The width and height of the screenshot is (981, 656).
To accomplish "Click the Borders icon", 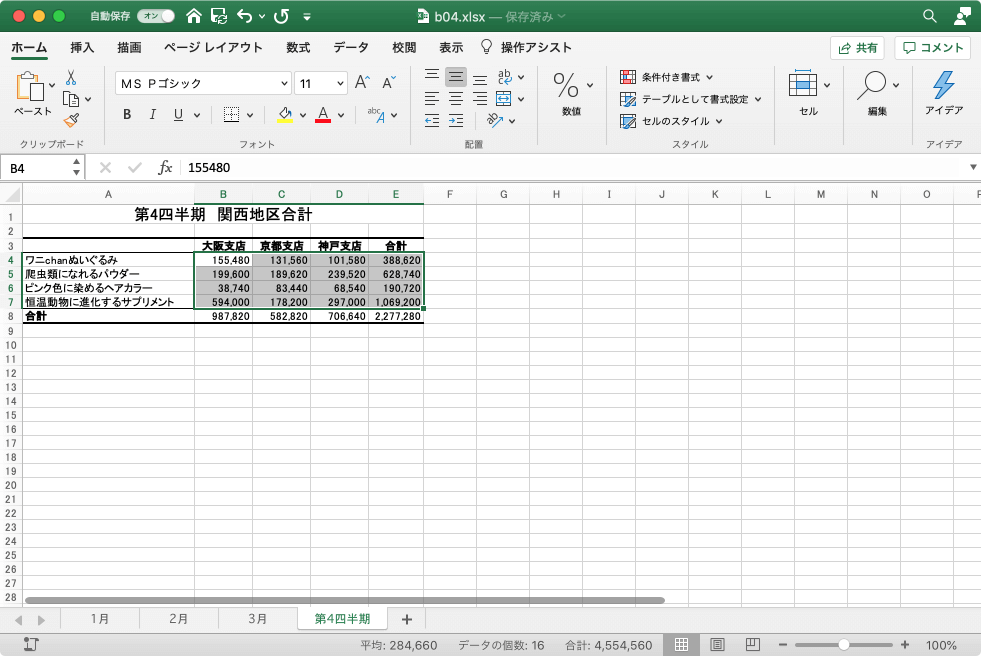I will pyautogui.click(x=231, y=114).
